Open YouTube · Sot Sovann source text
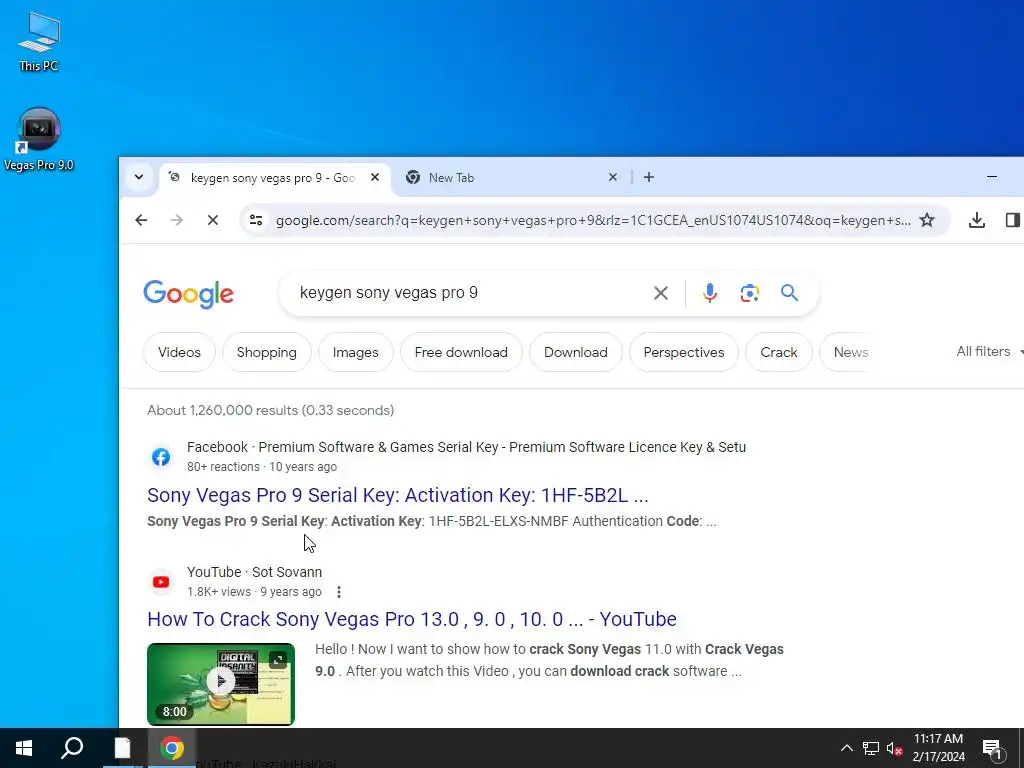 (x=254, y=572)
